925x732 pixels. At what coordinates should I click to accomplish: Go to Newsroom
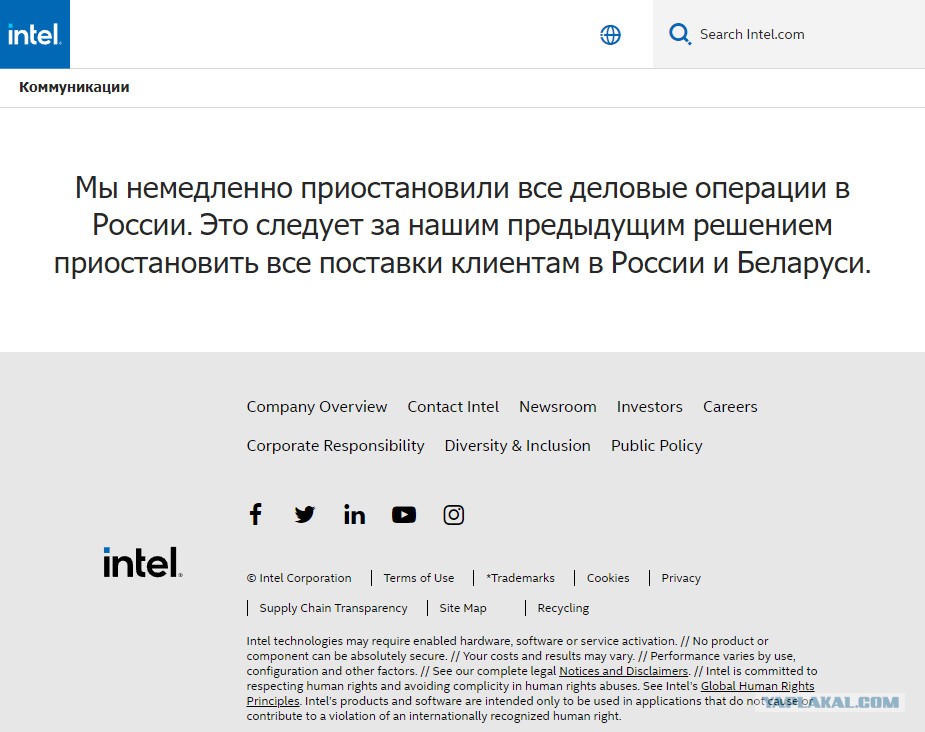pyautogui.click(x=557, y=407)
